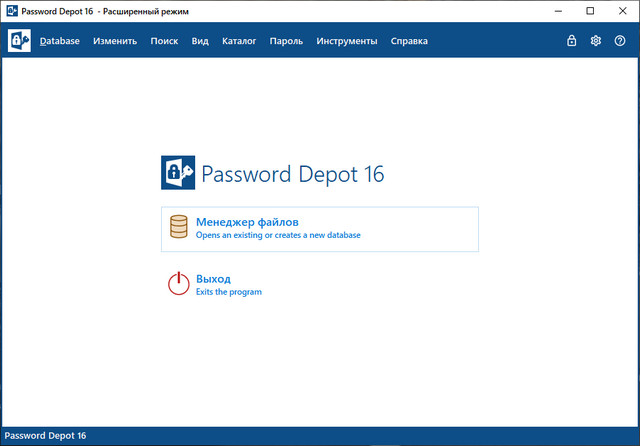Image resolution: width=640 pixels, height=446 pixels.
Task: Click the orange database icon for the file manager
Action: pyautogui.click(x=179, y=227)
